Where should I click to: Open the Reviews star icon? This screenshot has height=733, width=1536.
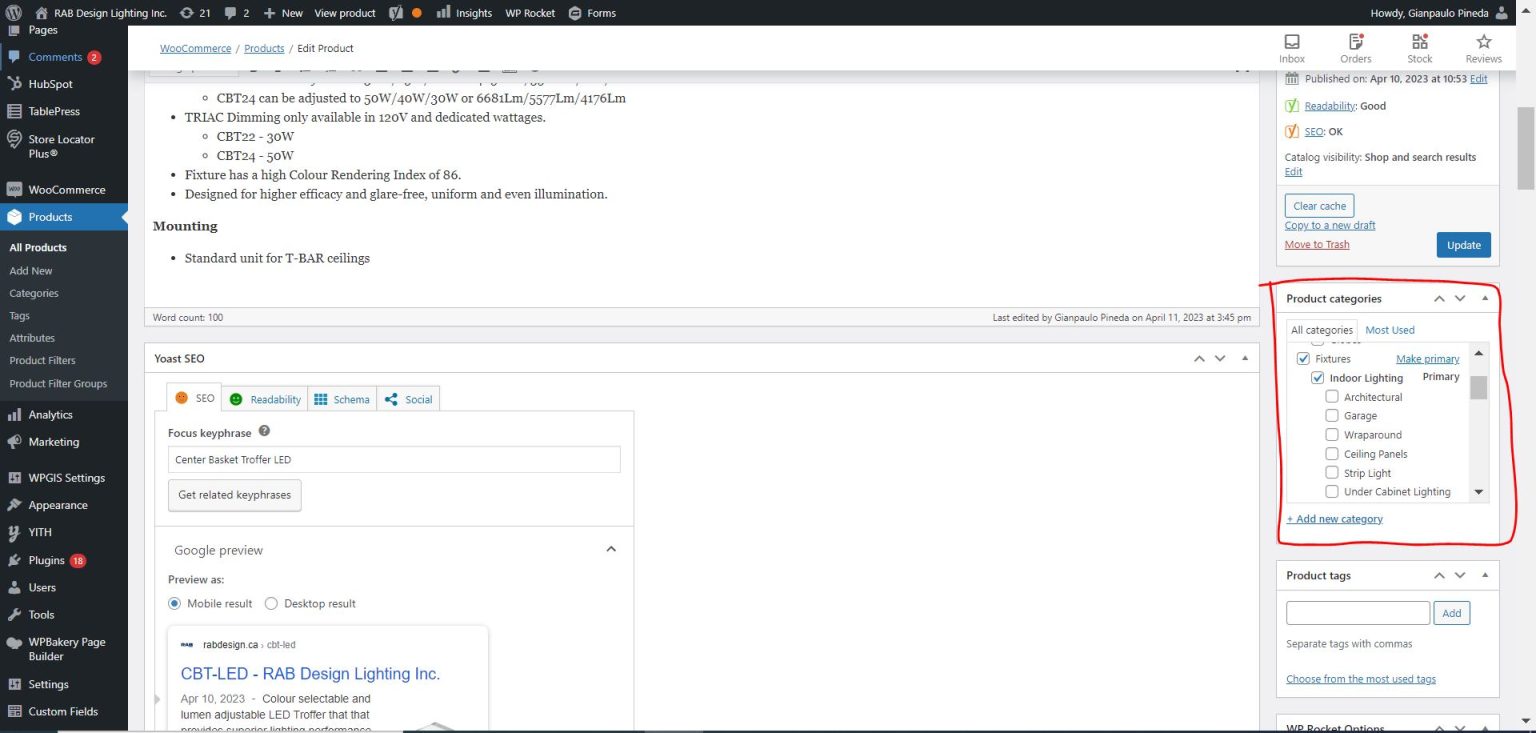(x=1484, y=42)
